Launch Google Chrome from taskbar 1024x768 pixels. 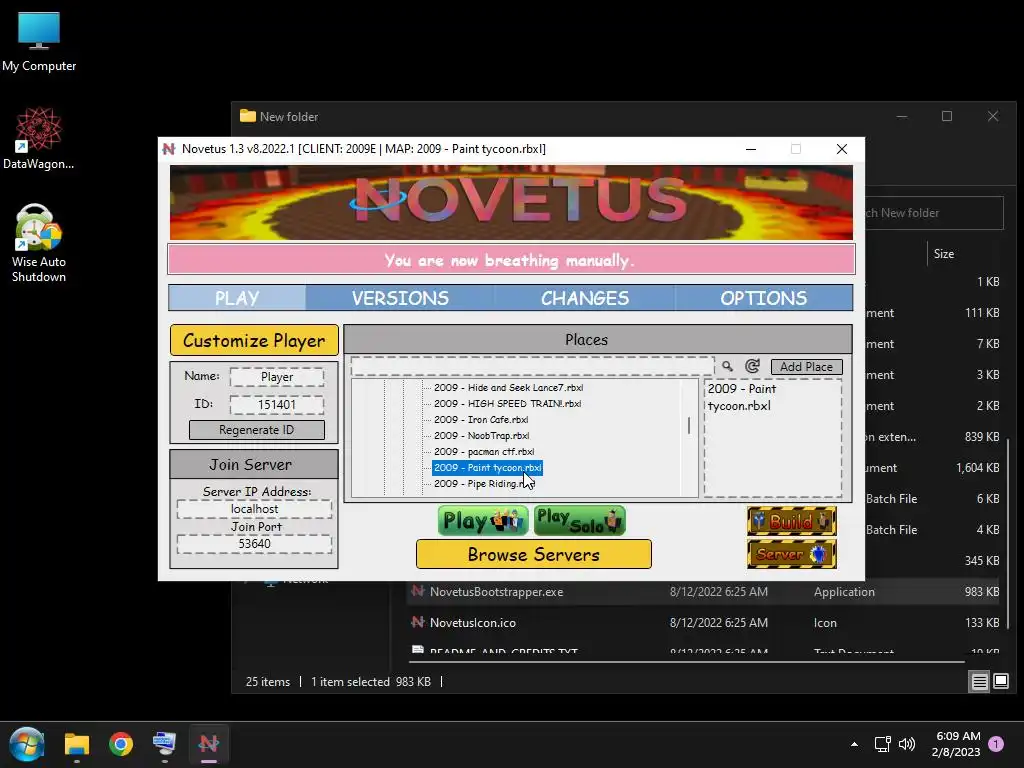tap(121, 744)
